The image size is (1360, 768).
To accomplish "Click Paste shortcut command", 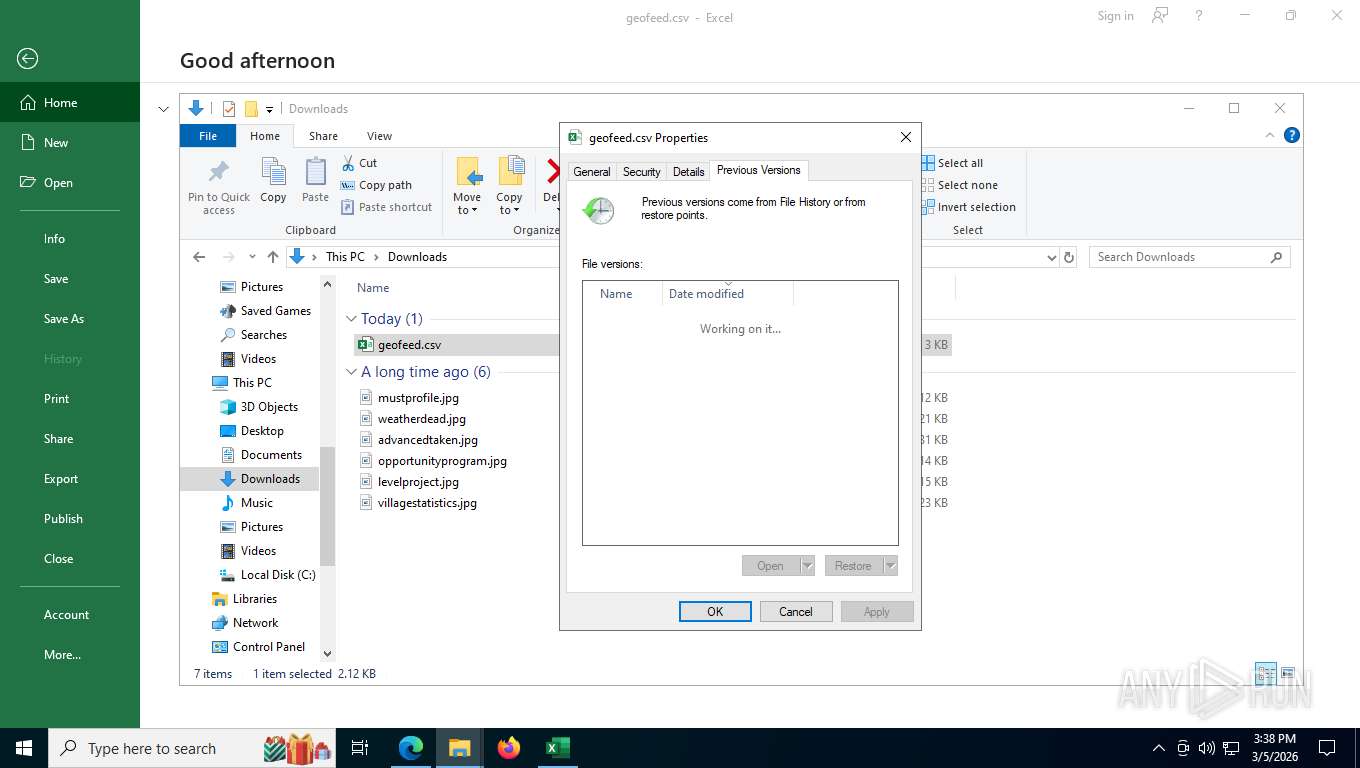I will pyautogui.click(x=386, y=207).
